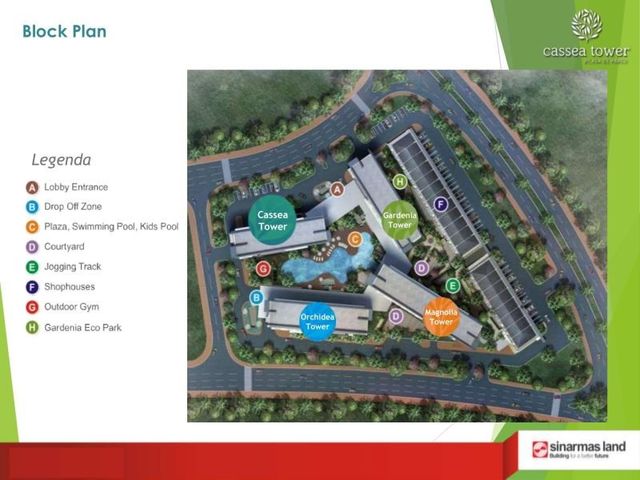This screenshot has height=480, width=640.
Task: Click the "Legenda" heading
Action: click(61, 160)
